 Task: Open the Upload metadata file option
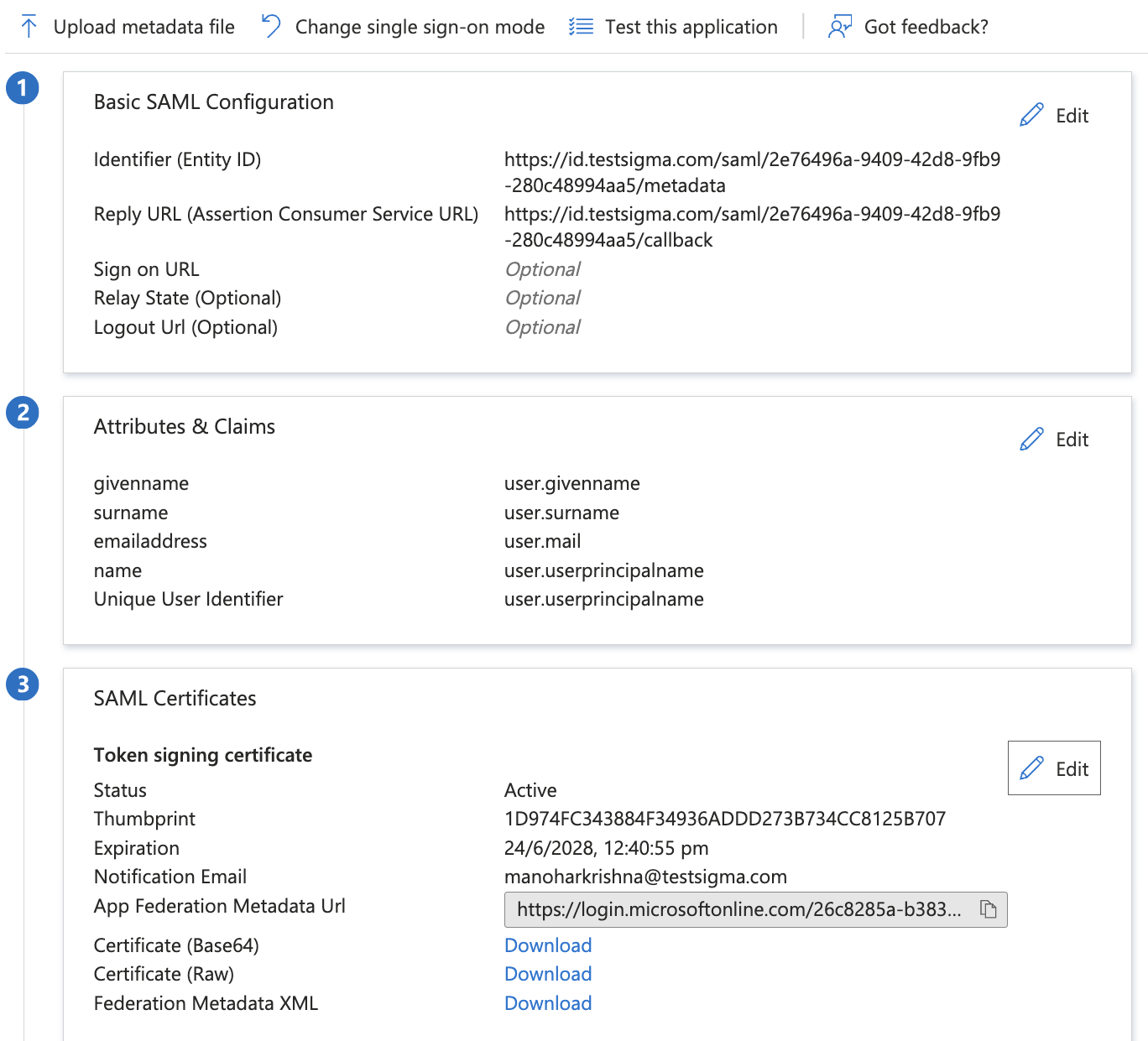tap(143, 26)
